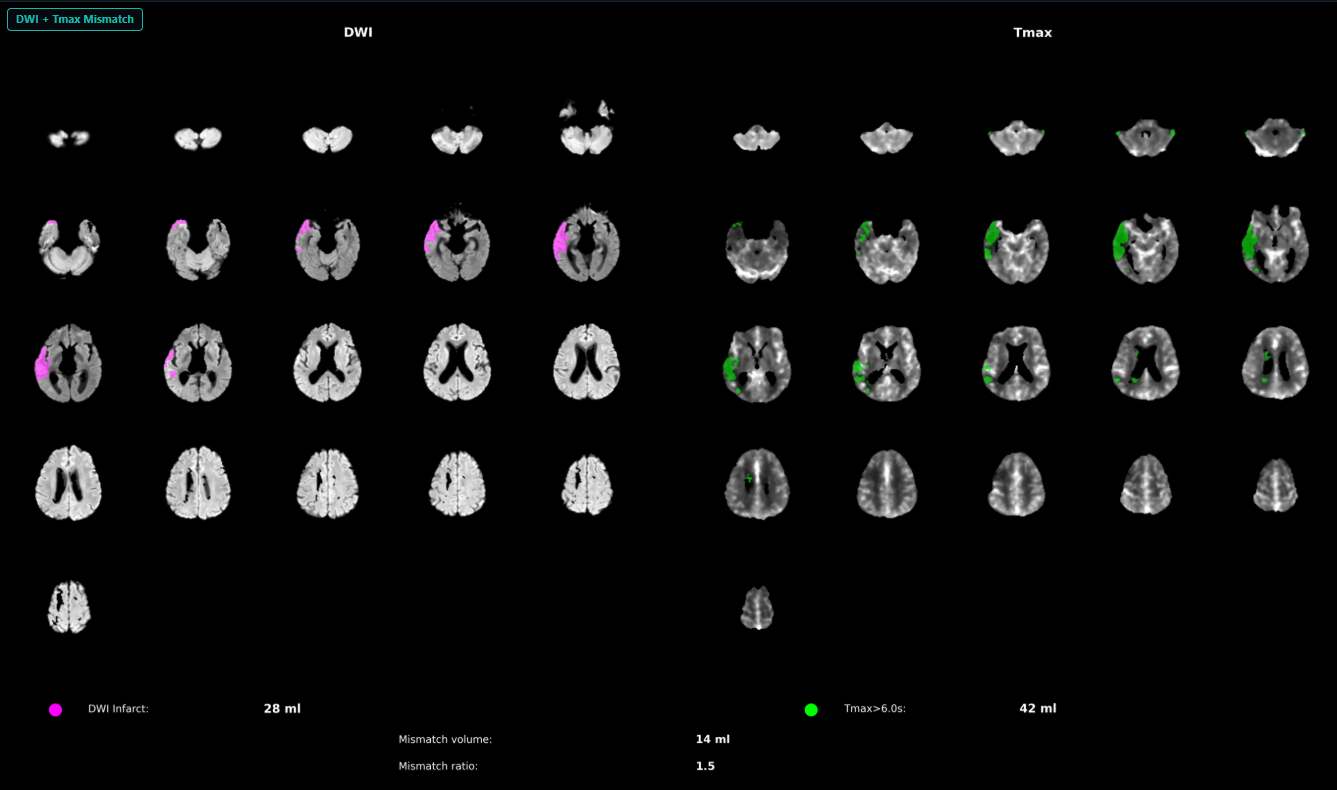Open the first Tmax slice in the top row

point(757,139)
